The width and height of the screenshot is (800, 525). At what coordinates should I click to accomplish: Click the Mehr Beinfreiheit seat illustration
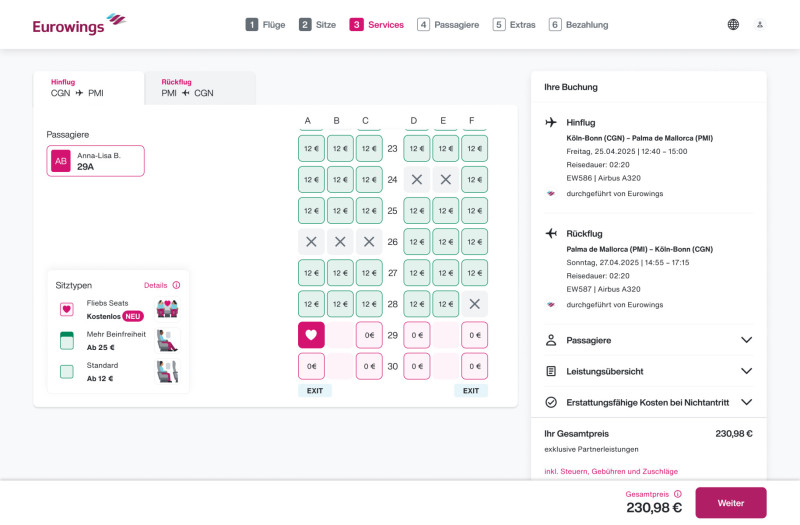167,340
